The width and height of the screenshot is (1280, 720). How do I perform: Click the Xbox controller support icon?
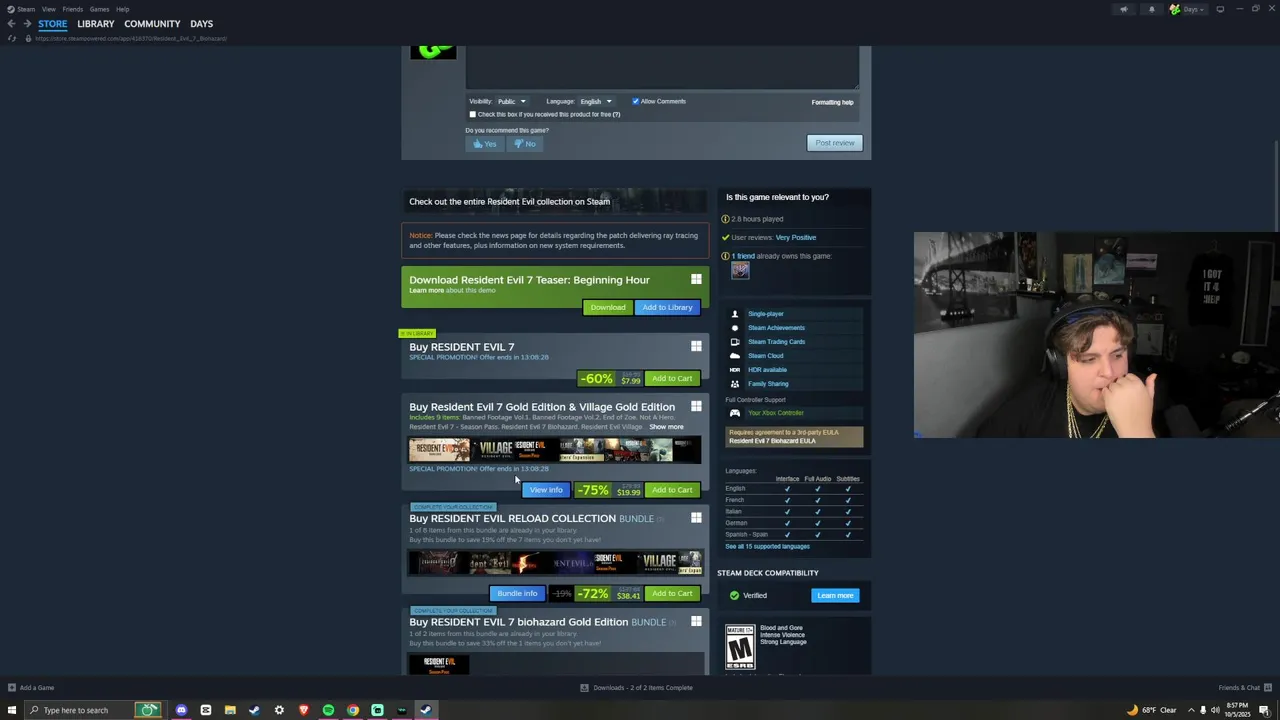tap(735, 413)
